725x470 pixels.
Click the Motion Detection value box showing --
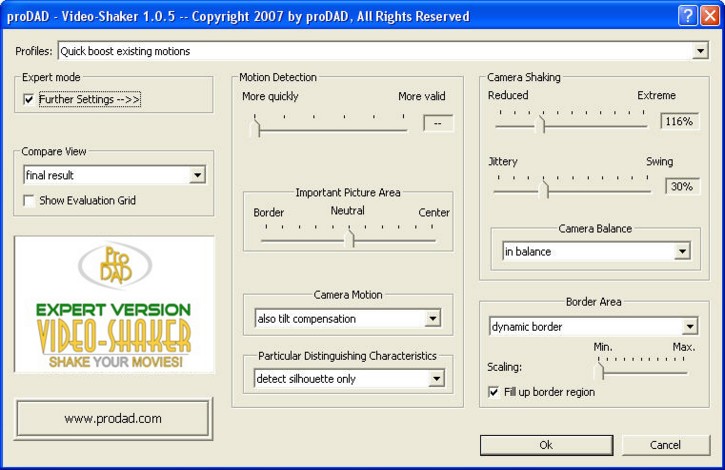(438, 124)
